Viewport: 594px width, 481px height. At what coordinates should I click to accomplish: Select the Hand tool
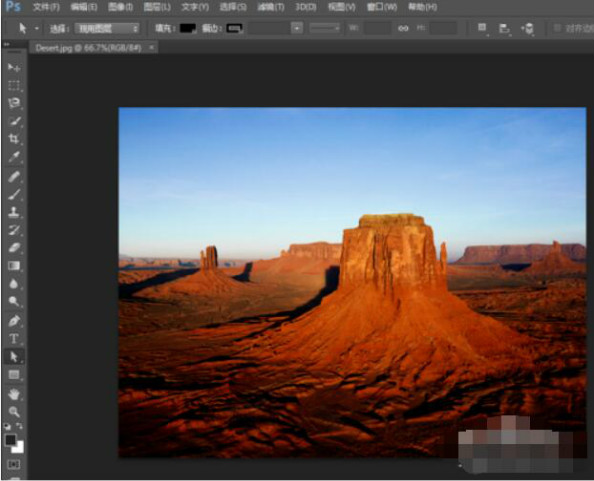[14, 394]
